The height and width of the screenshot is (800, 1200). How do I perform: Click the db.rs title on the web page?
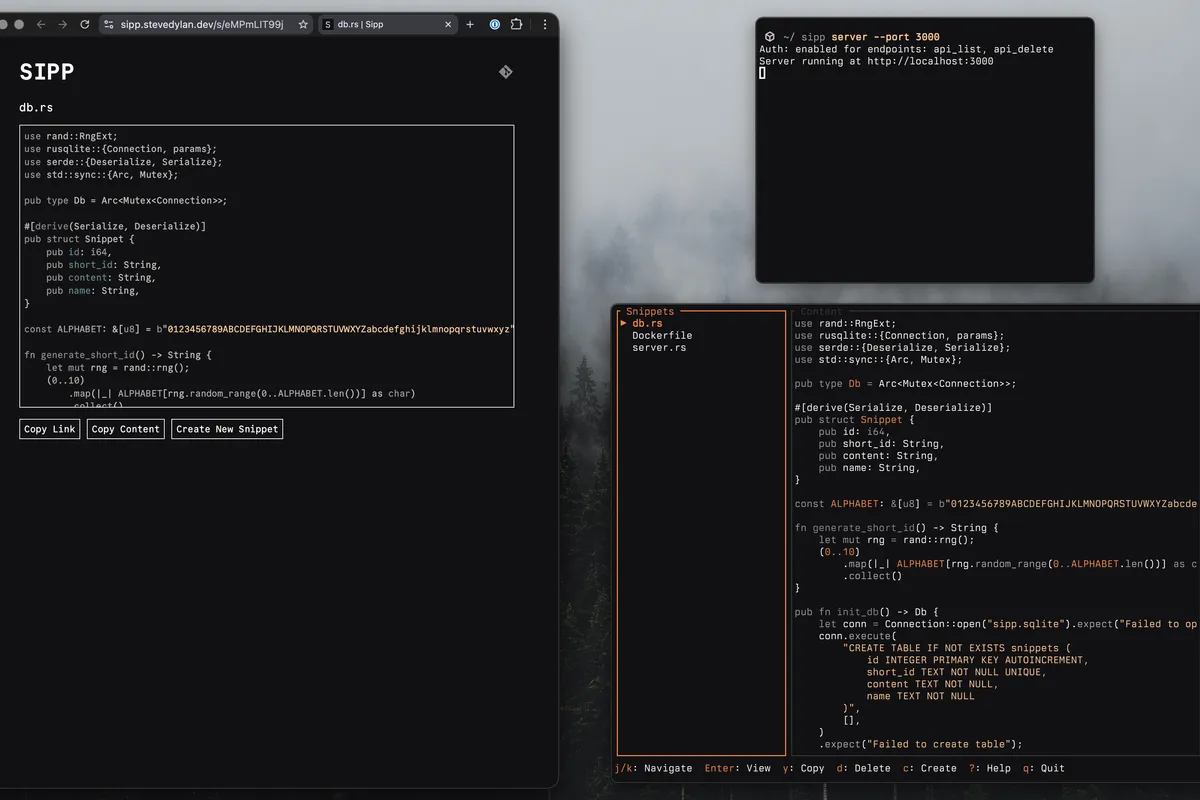click(x=36, y=107)
